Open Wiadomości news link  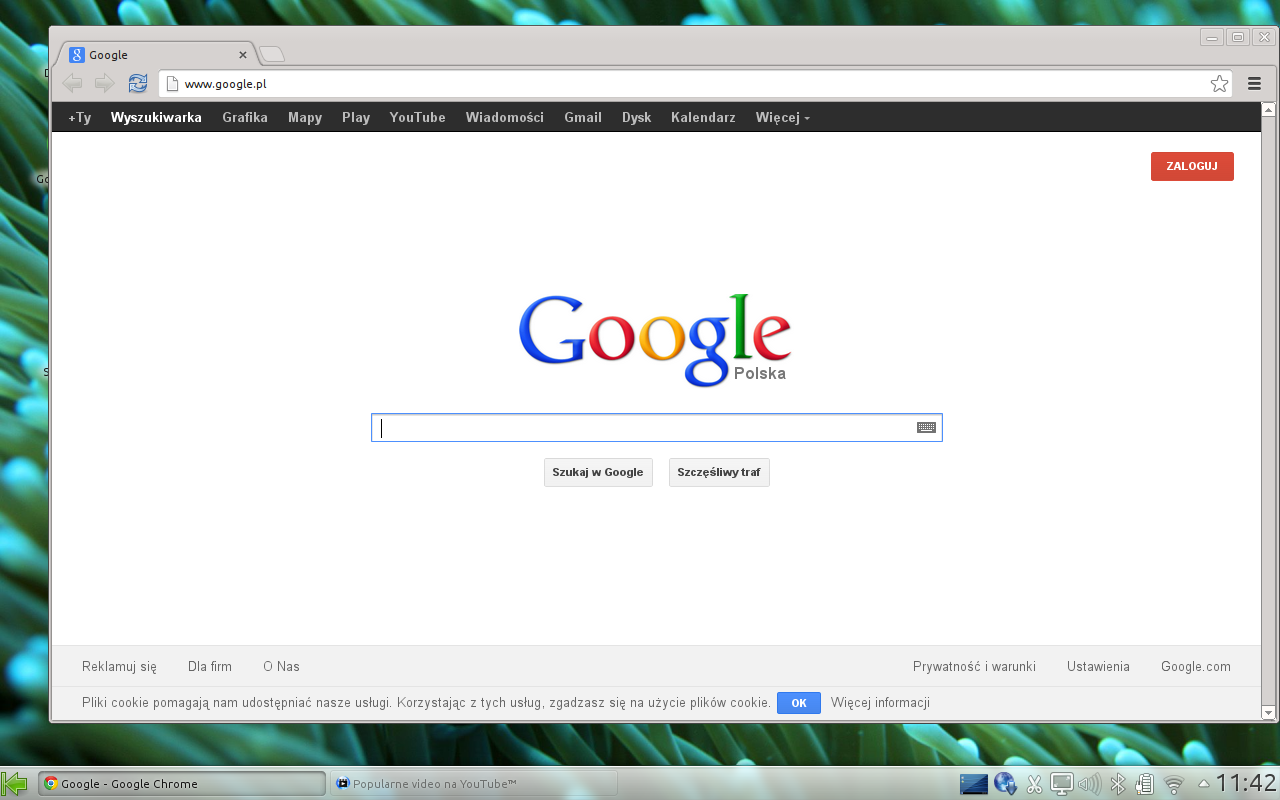pos(505,117)
